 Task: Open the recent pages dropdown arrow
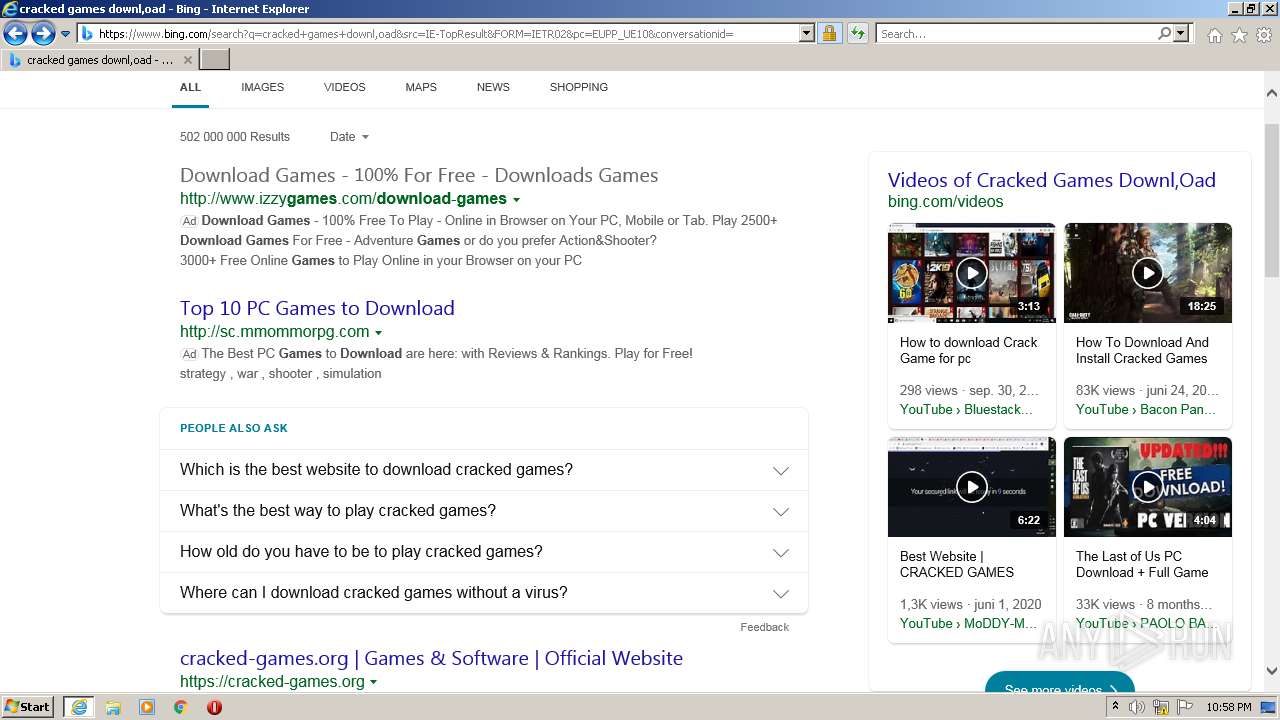[66, 34]
